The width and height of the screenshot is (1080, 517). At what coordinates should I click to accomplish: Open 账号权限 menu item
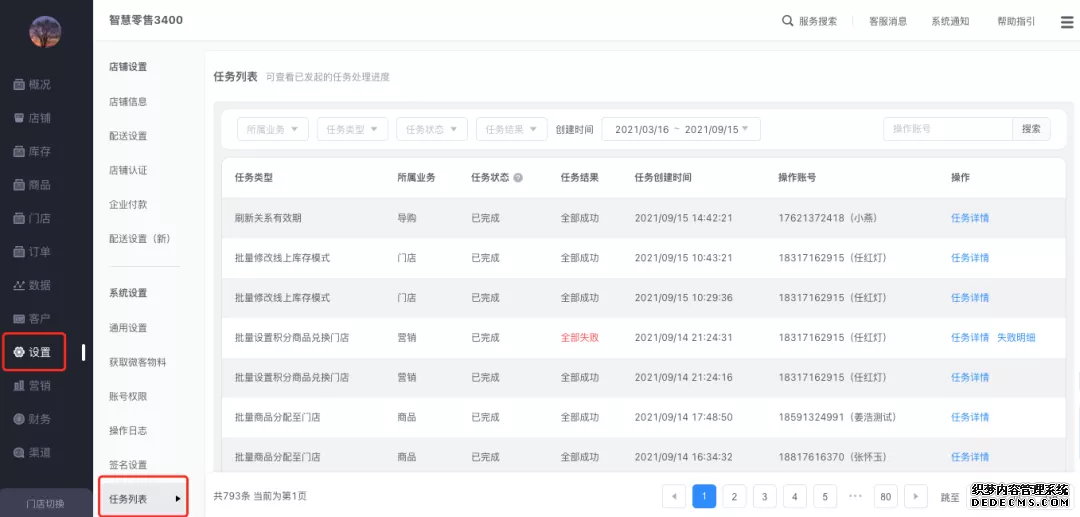pyautogui.click(x=128, y=397)
